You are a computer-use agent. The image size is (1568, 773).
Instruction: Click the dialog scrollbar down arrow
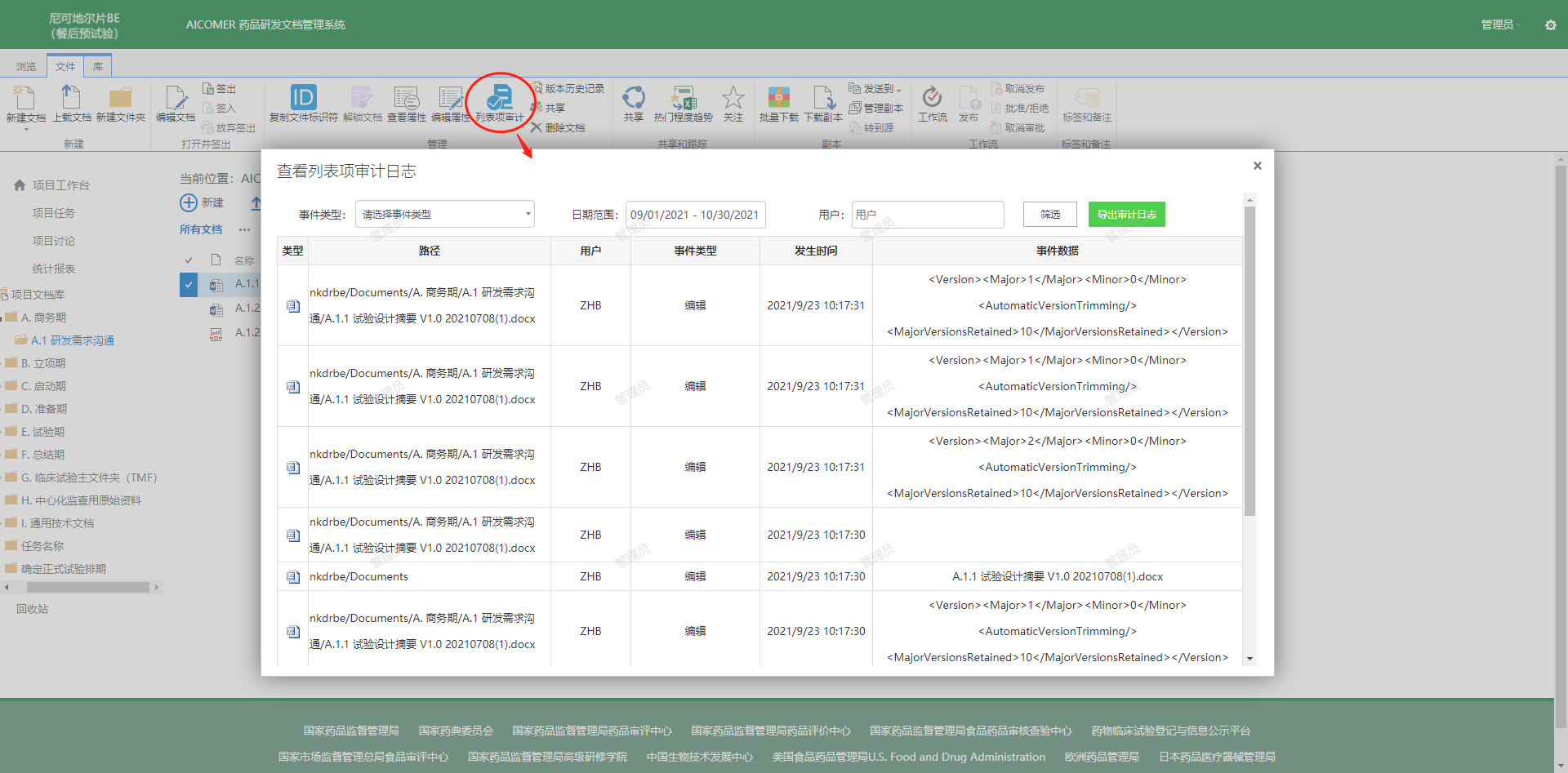[x=1249, y=659]
